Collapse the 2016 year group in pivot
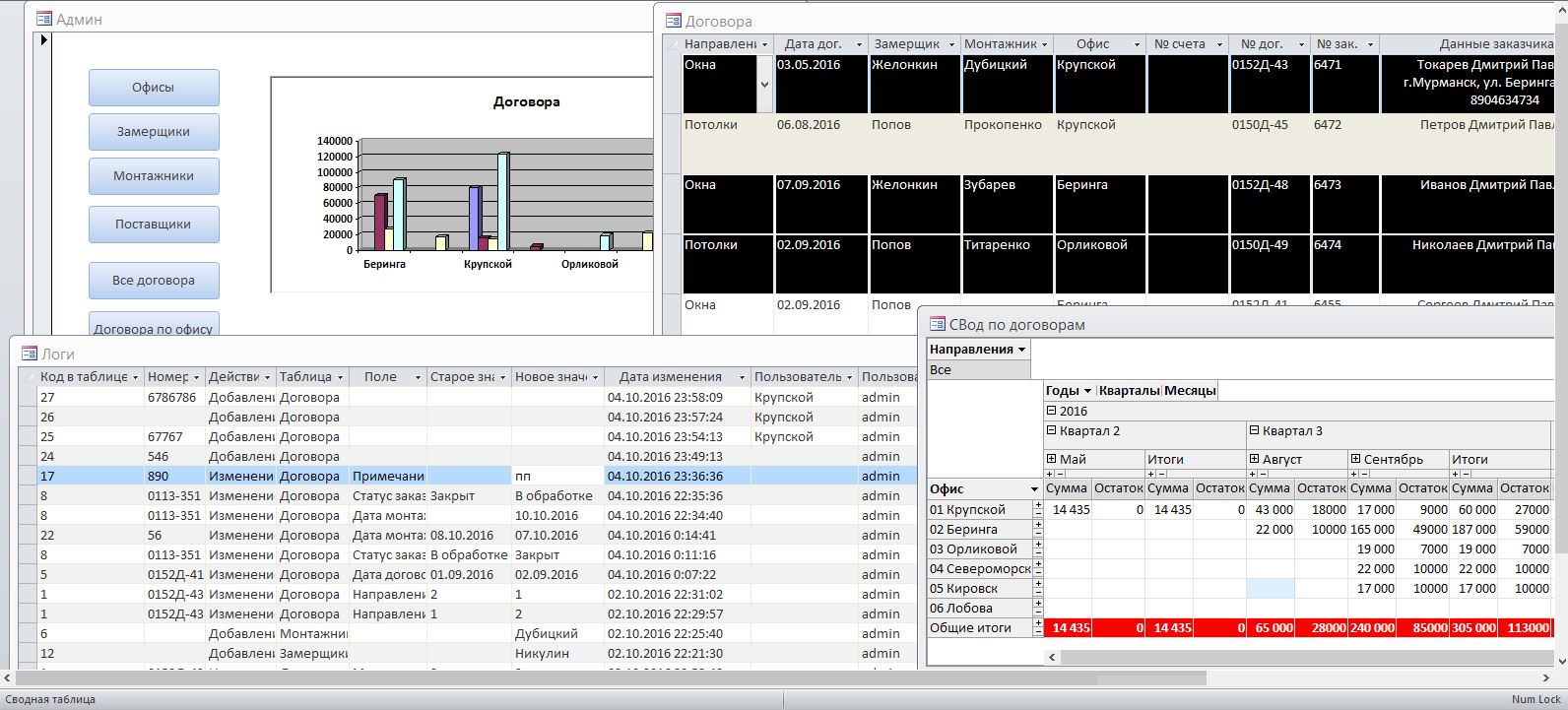 (x=1051, y=411)
